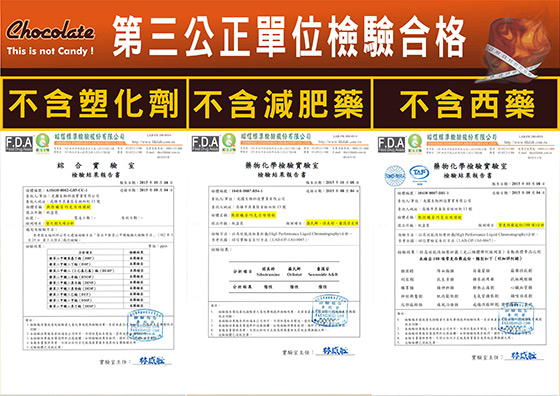Select the 不含減肥藥 banner
The image size is (560, 396).
[279, 104]
